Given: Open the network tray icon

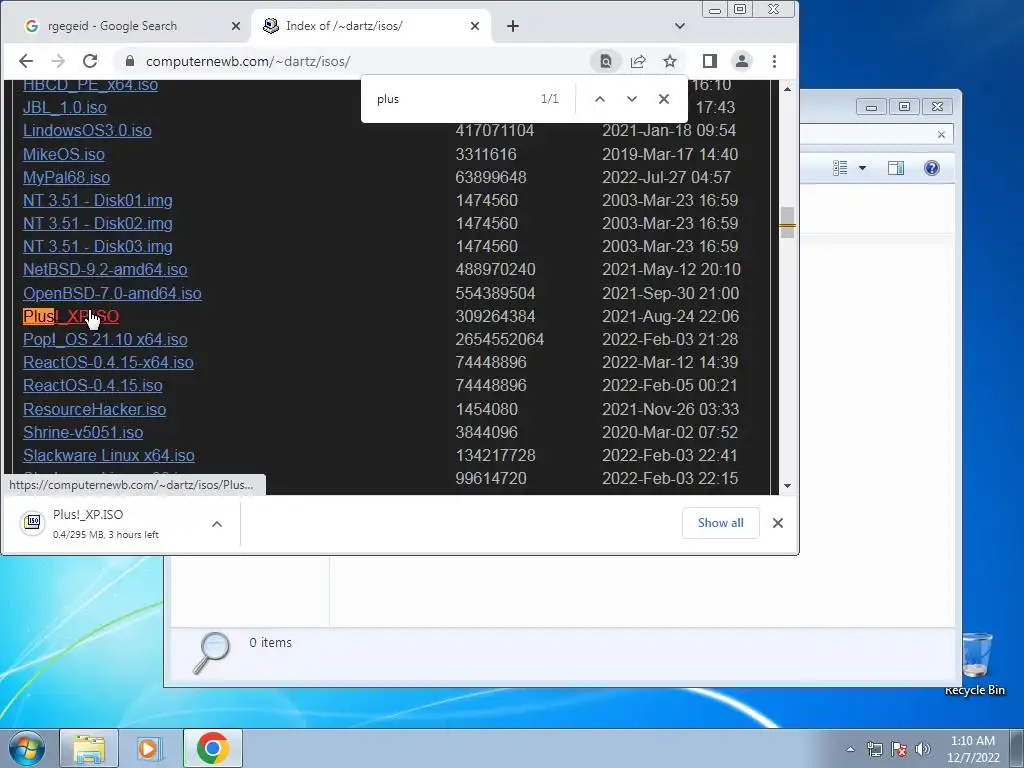Looking at the screenshot, I should tap(874, 749).
